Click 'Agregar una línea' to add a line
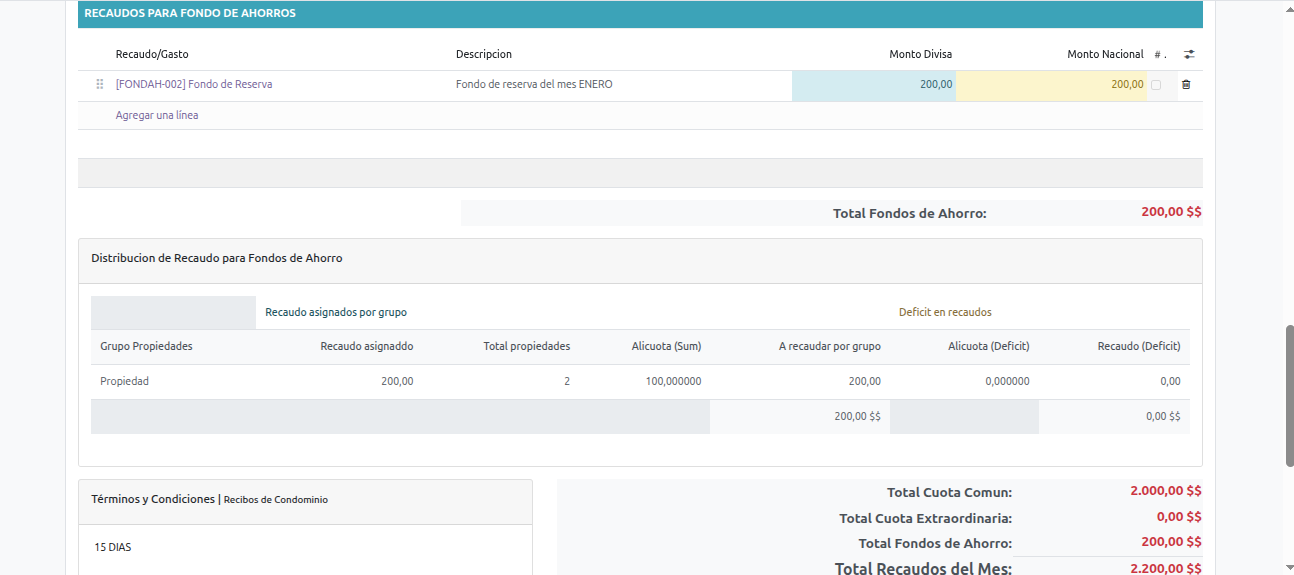1294x575 pixels. point(157,115)
